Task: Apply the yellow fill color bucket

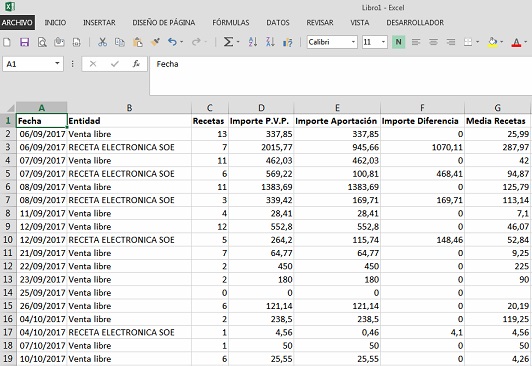Action: 493,42
